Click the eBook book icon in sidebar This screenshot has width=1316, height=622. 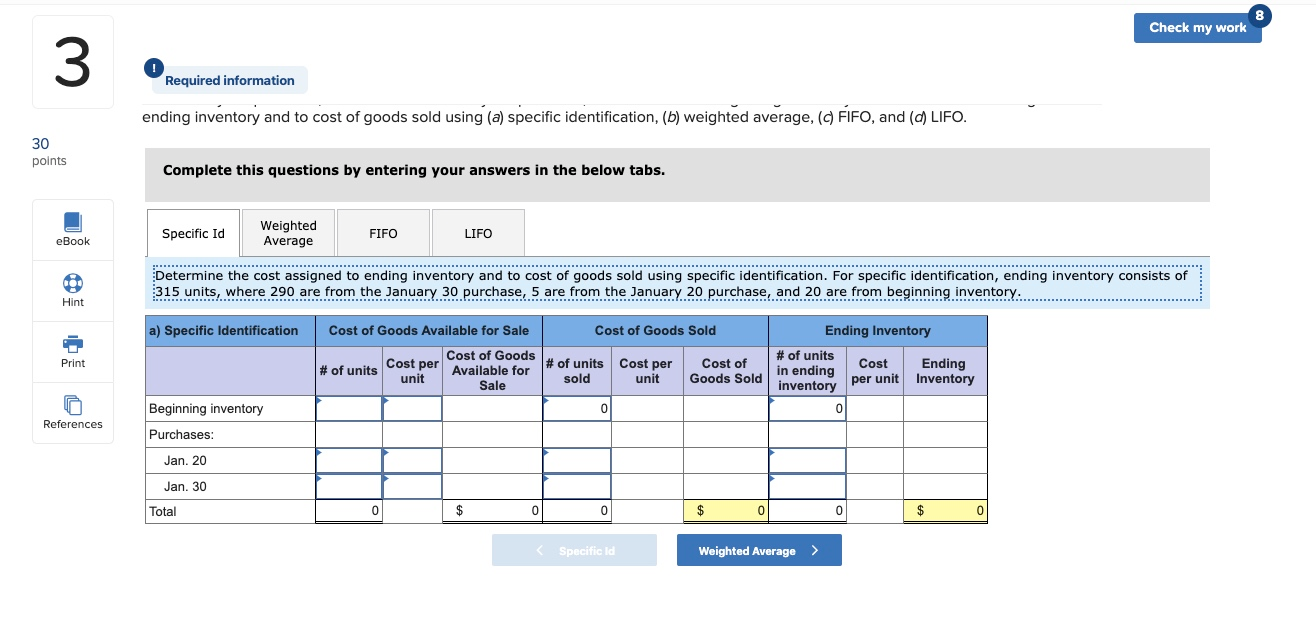click(72, 222)
